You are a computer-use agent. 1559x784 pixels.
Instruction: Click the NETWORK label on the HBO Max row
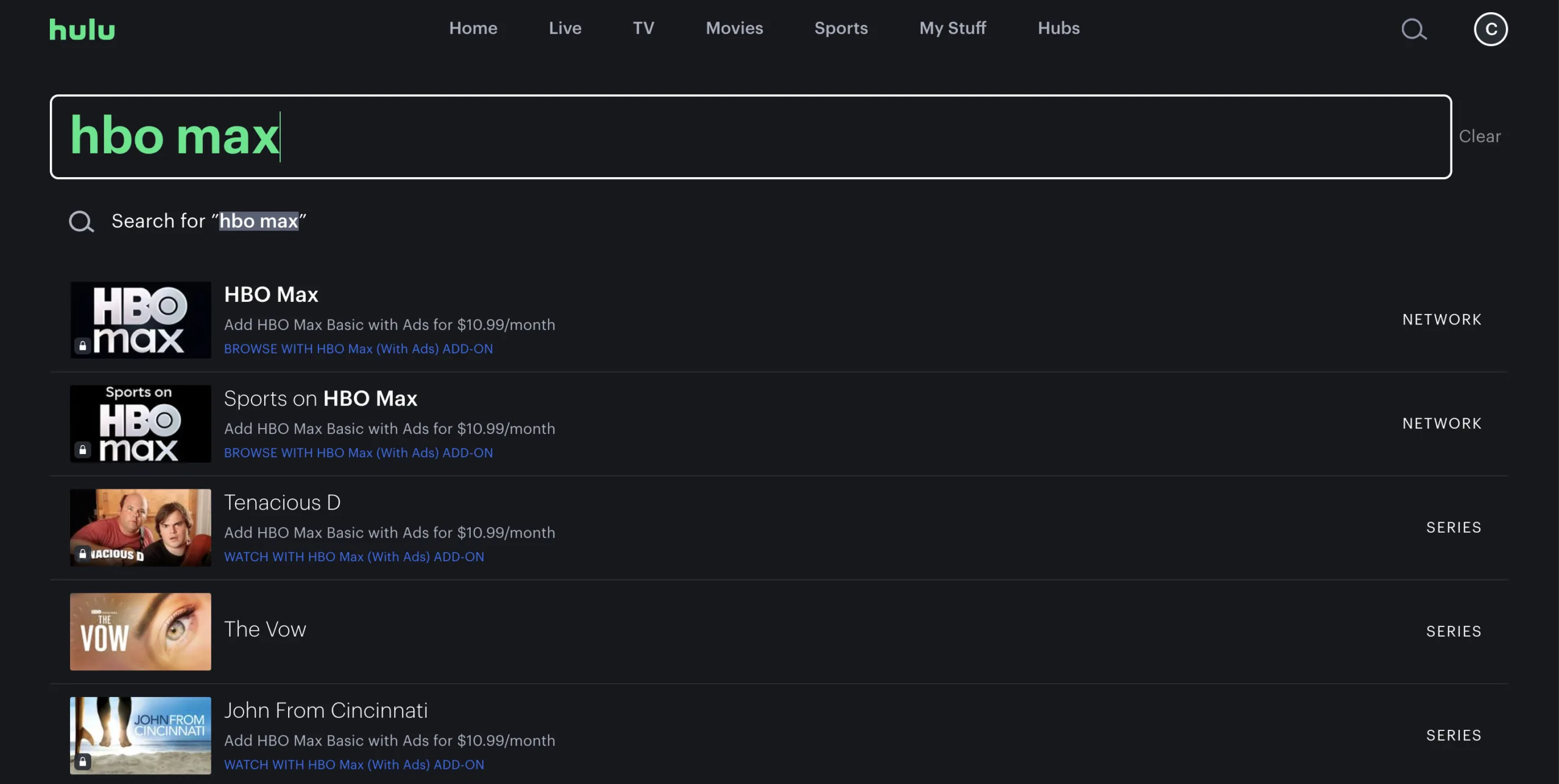1442,320
